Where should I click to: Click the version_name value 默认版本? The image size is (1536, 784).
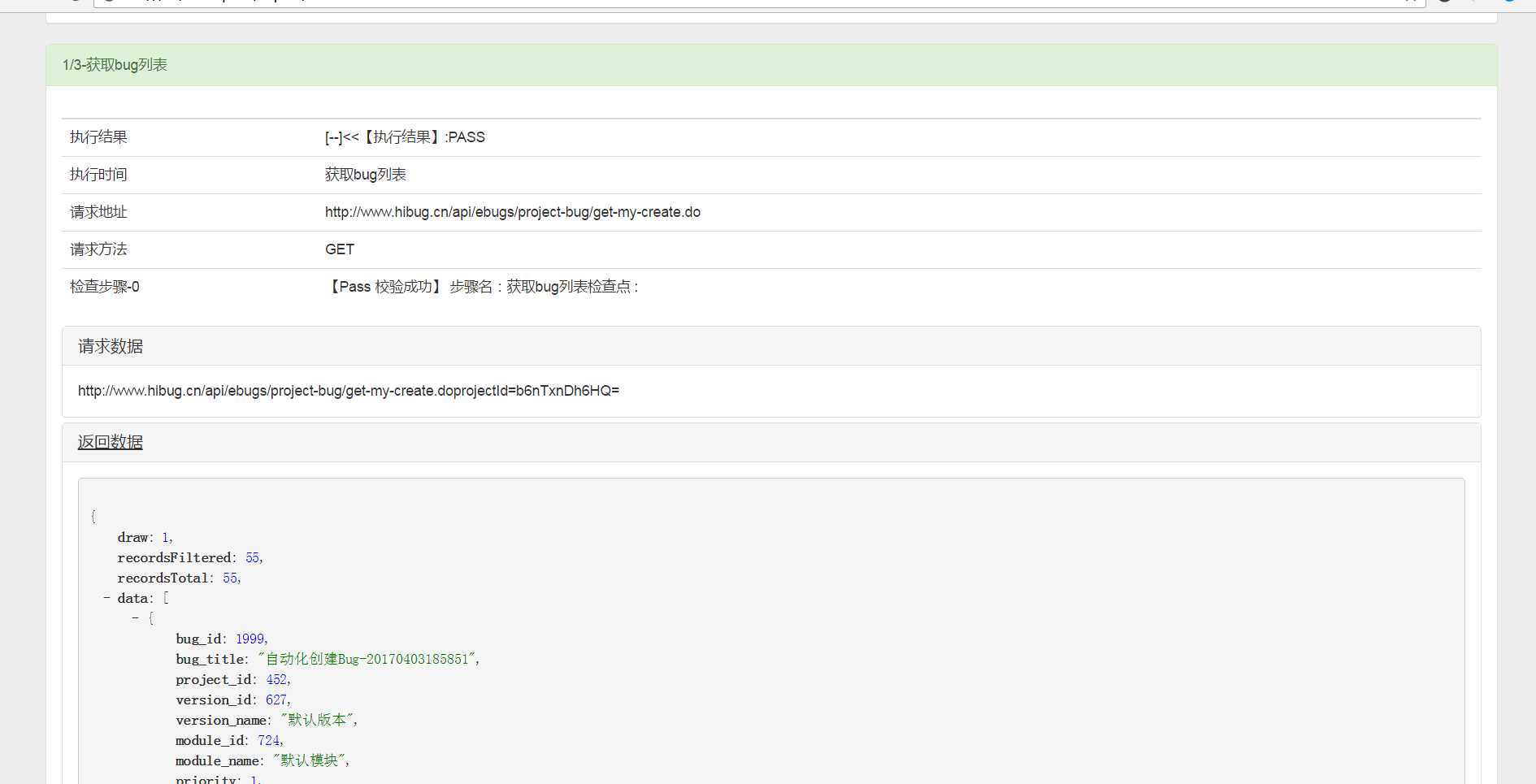tap(317, 721)
